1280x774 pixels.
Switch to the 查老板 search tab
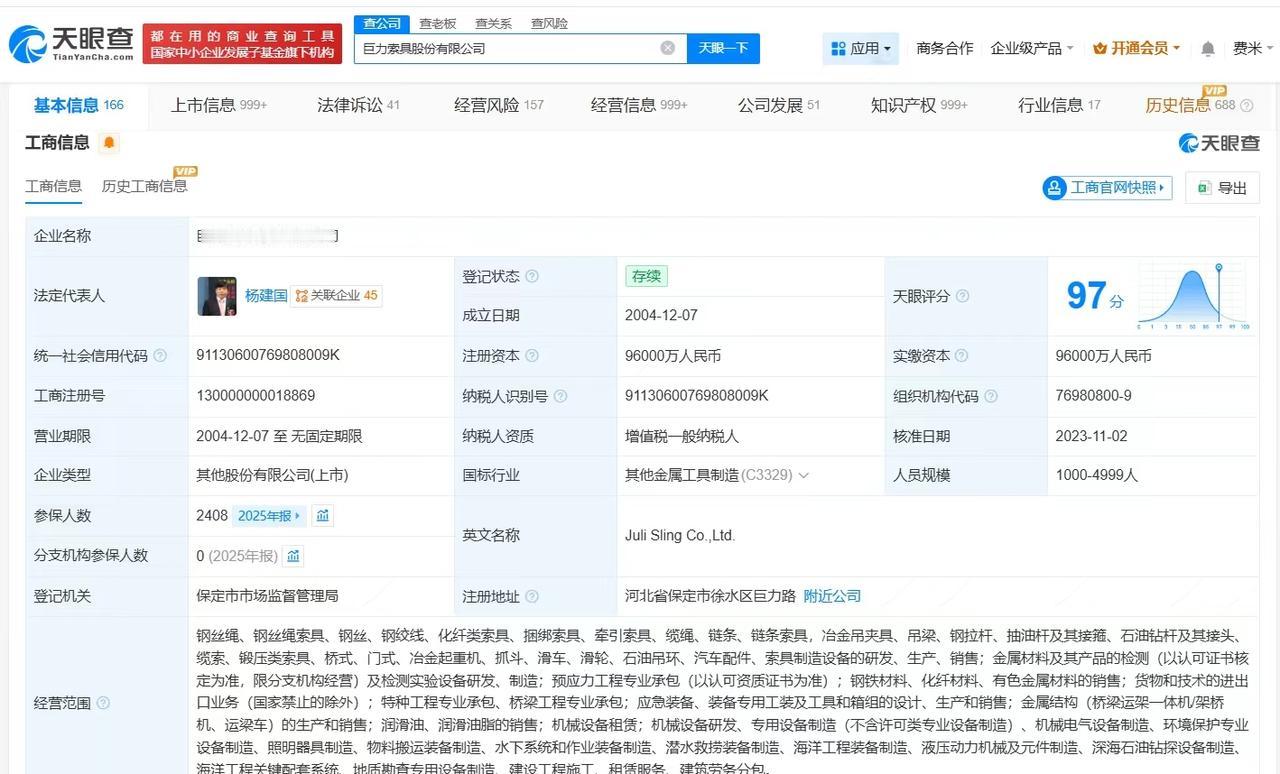pos(437,23)
